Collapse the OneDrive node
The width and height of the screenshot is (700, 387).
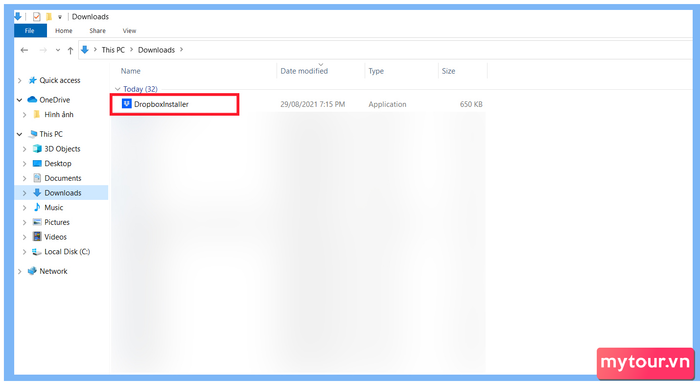(x=20, y=100)
